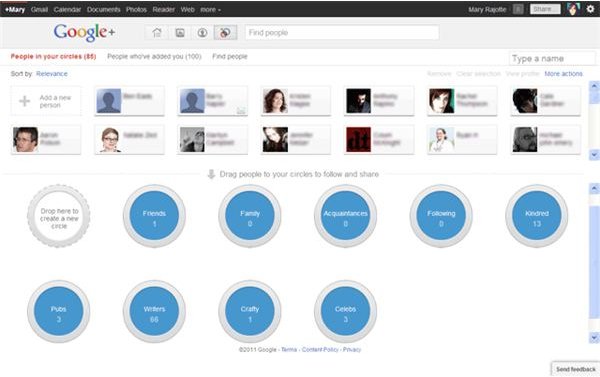This screenshot has height=377, width=600.
Task: Click the Share box in top bar
Action: point(545,9)
